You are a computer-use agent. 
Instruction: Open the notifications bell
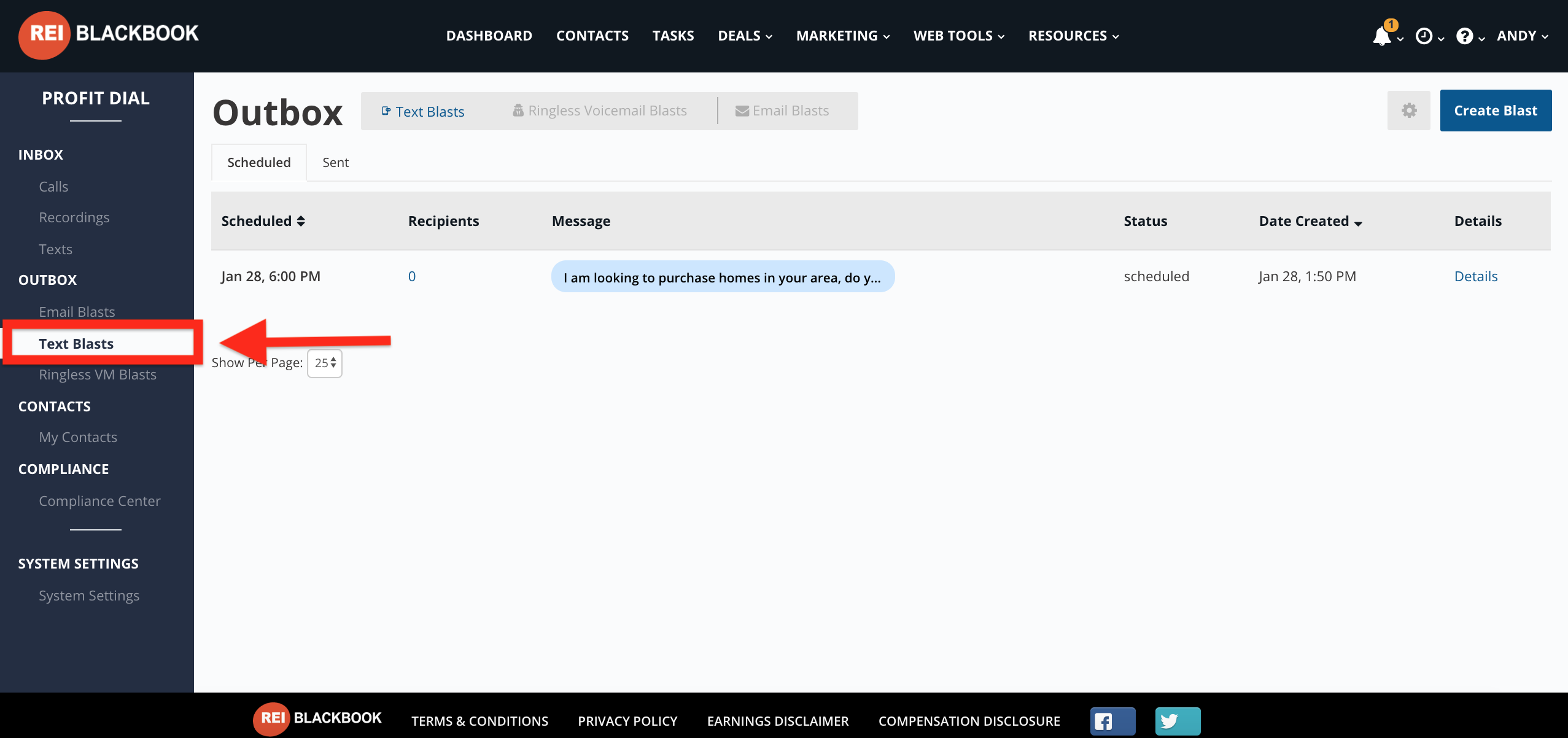tap(1383, 36)
